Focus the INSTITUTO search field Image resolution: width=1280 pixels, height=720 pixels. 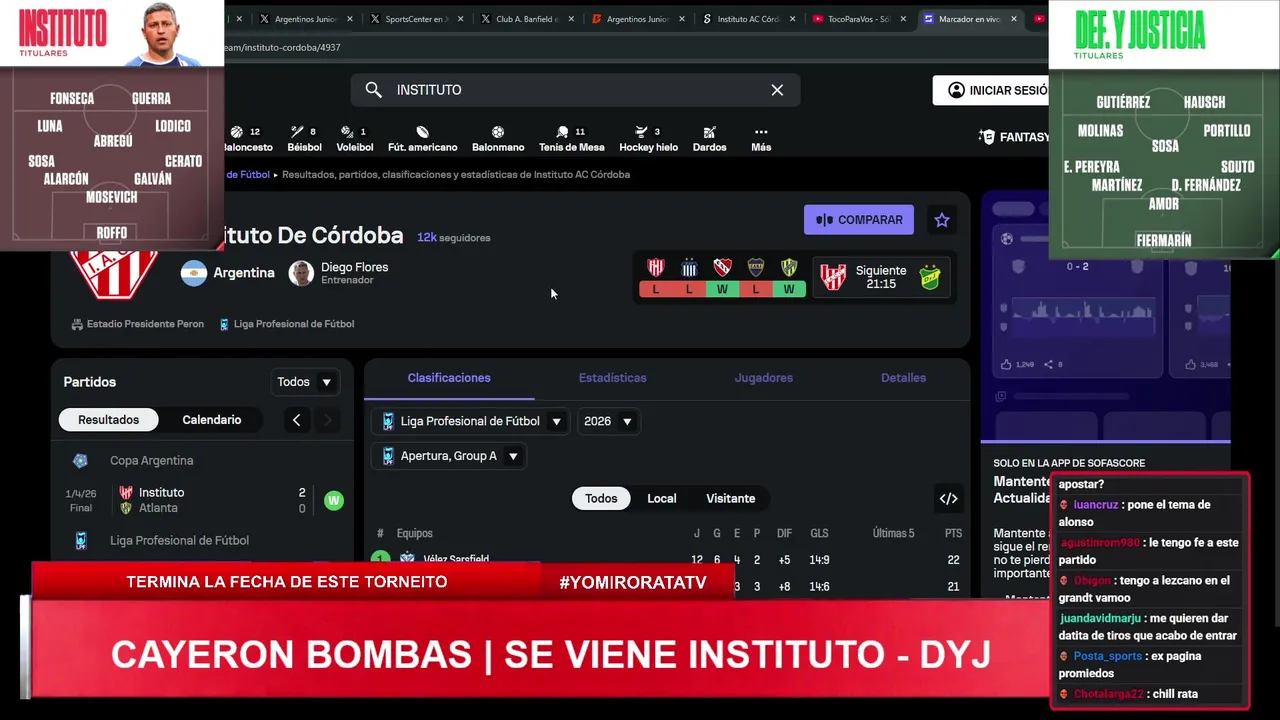[575, 90]
